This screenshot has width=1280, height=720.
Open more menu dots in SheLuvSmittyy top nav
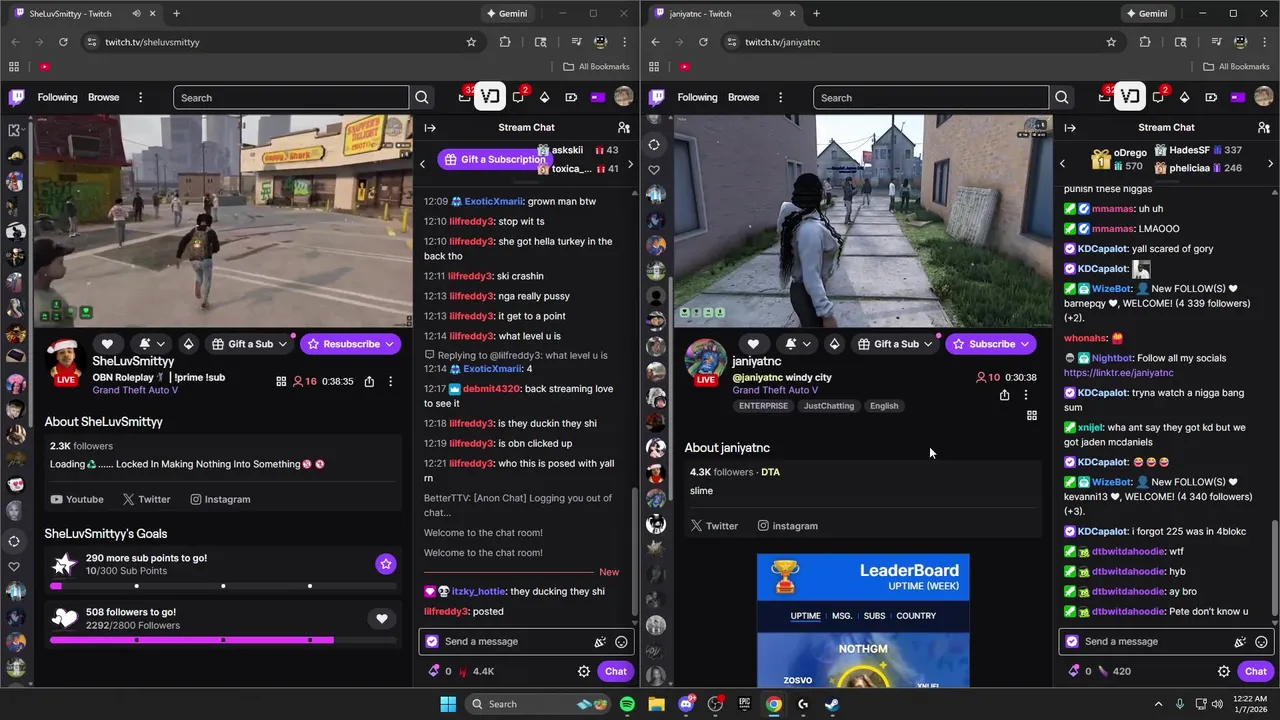click(x=140, y=97)
